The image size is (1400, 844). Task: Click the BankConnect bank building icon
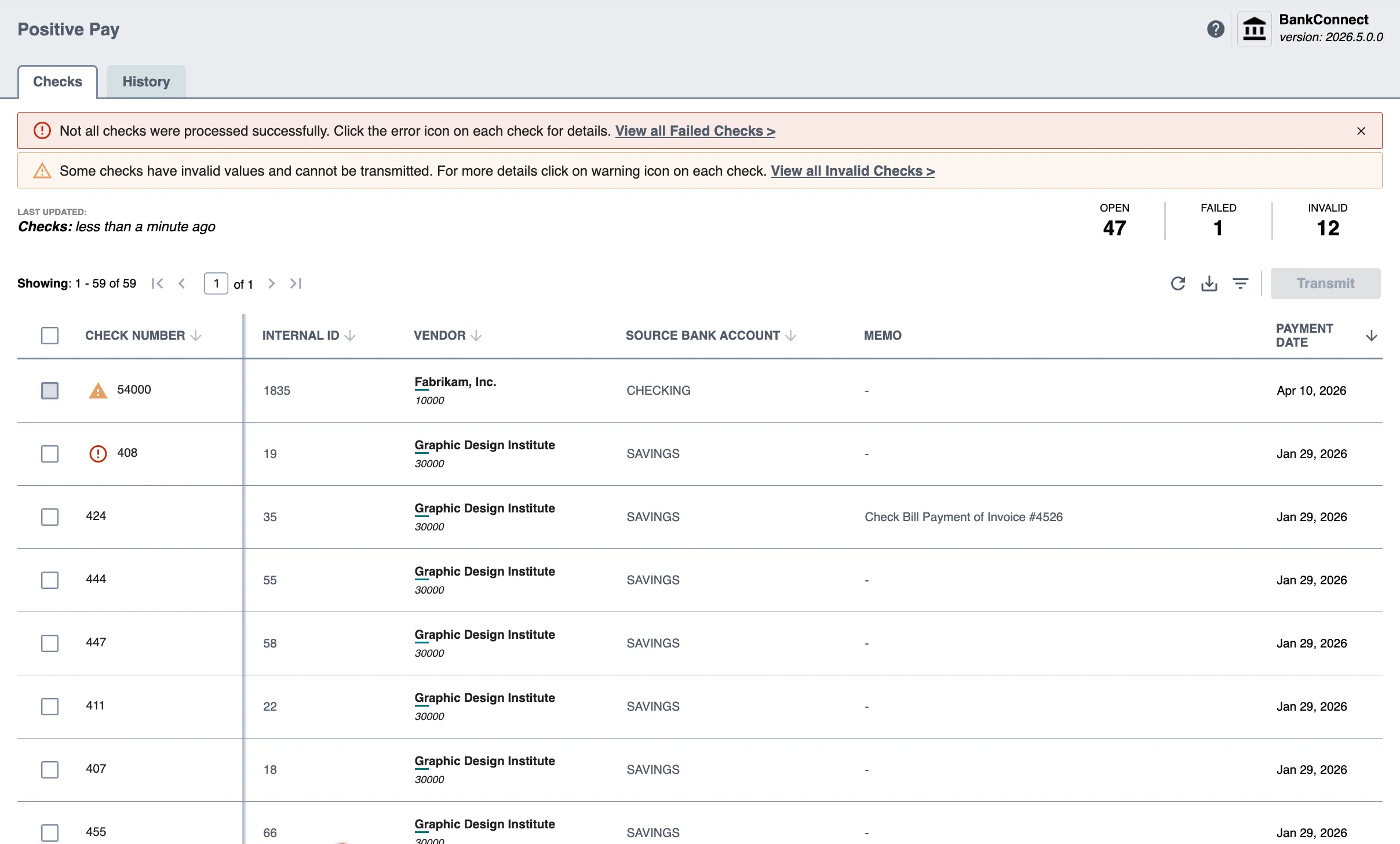(1255, 29)
